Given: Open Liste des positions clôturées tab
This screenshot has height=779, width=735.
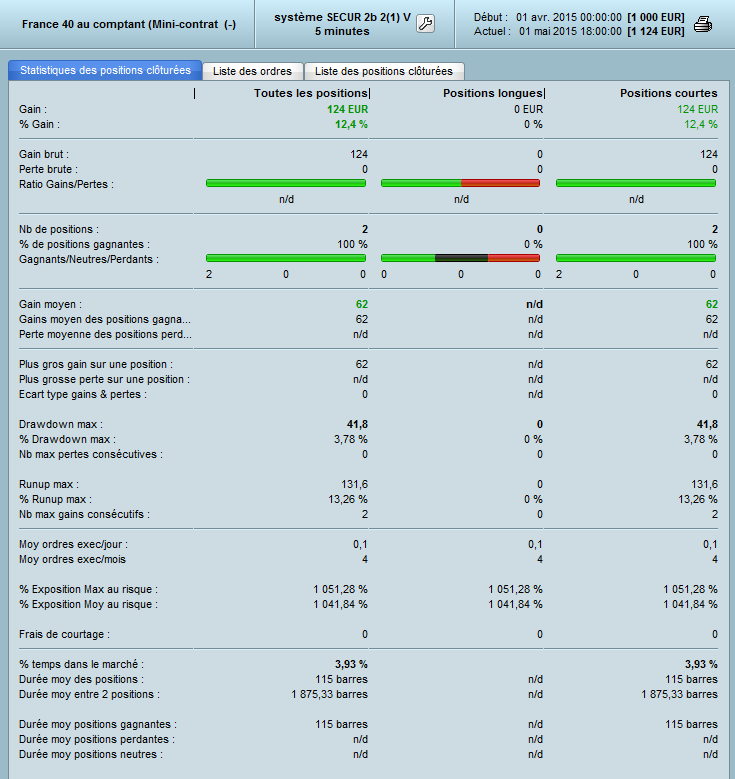Looking at the screenshot, I should pyautogui.click(x=384, y=71).
